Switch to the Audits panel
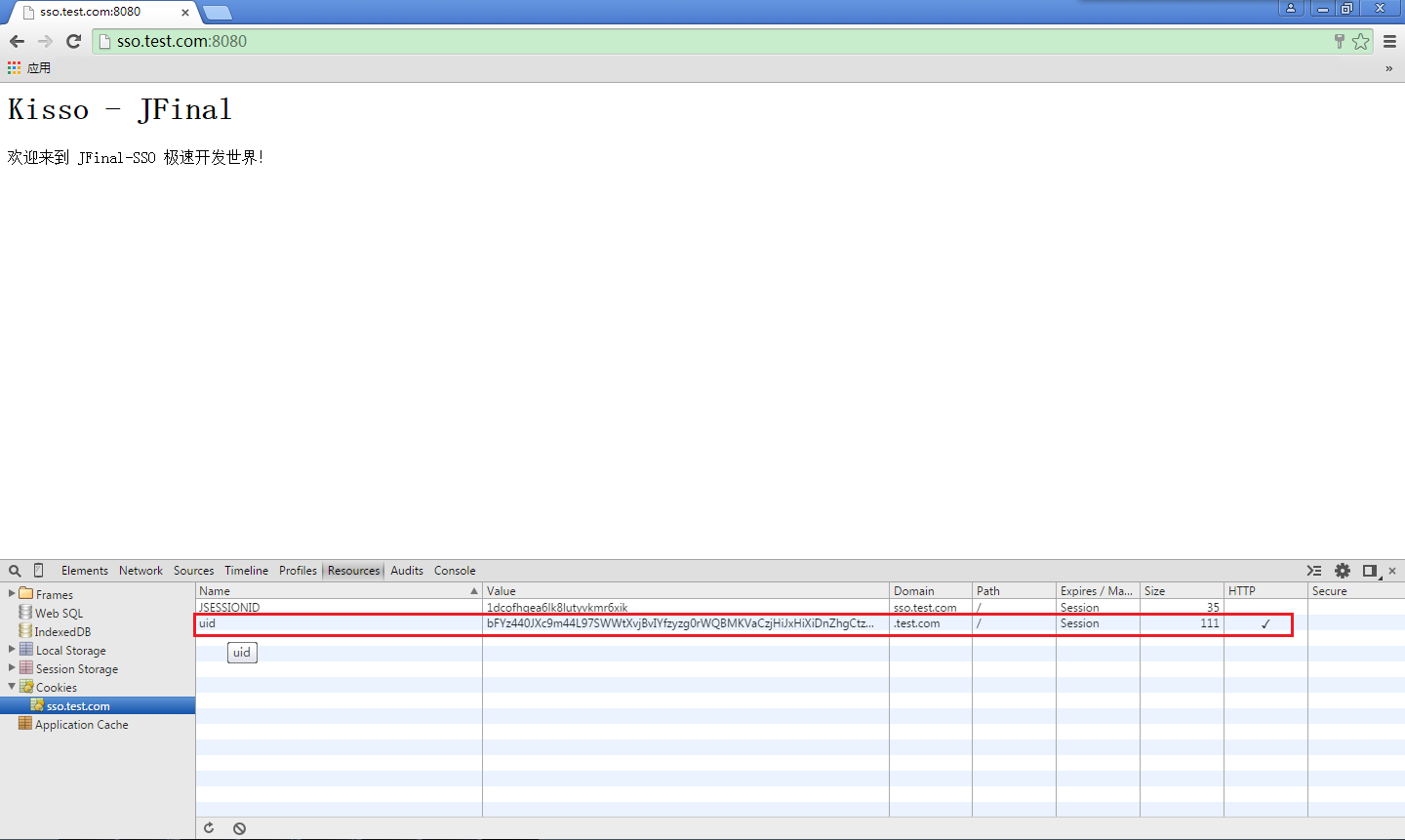The height and width of the screenshot is (840, 1405). 407,571
